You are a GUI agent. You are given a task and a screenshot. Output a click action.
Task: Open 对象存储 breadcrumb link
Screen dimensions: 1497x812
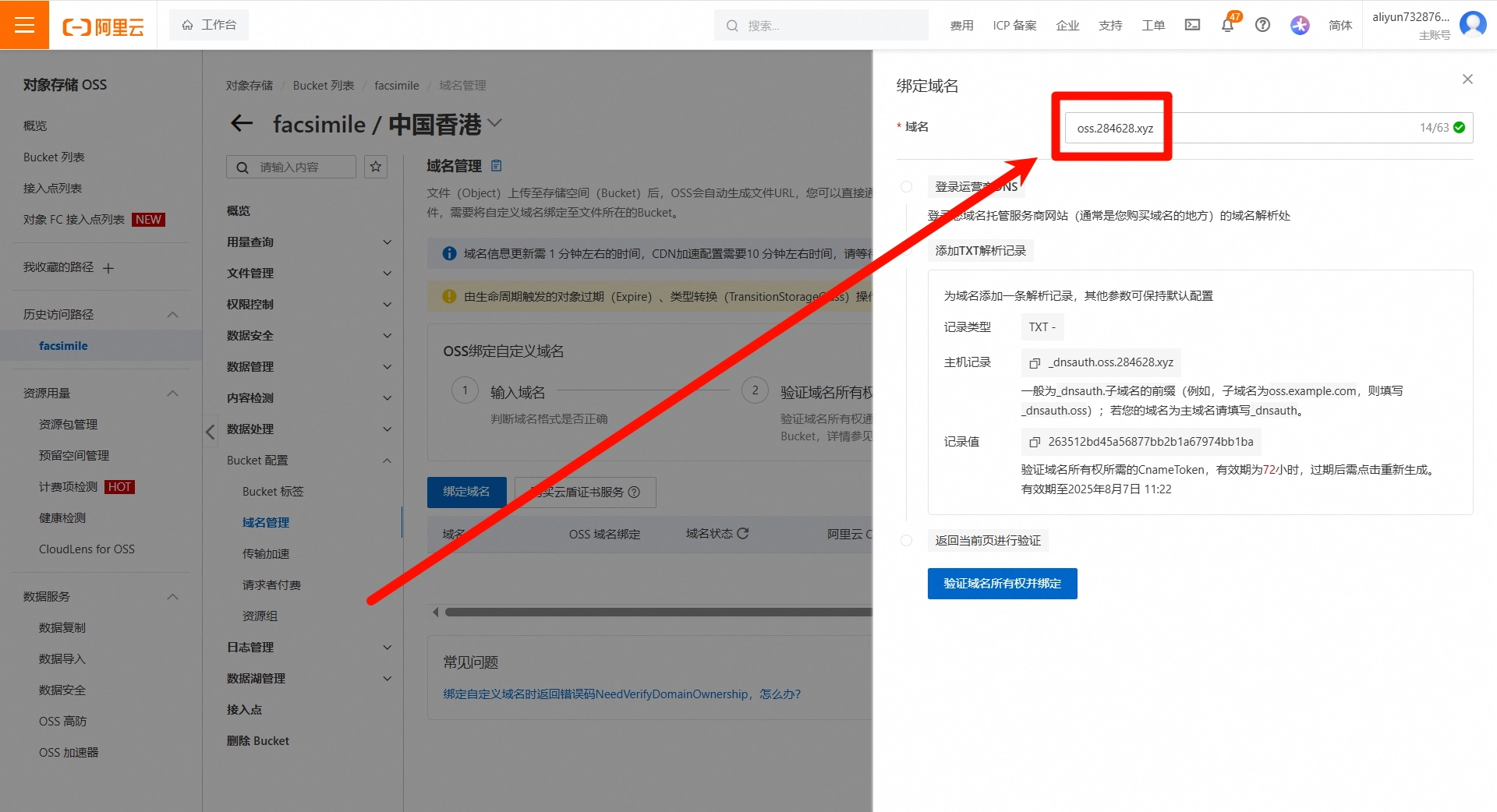point(249,85)
